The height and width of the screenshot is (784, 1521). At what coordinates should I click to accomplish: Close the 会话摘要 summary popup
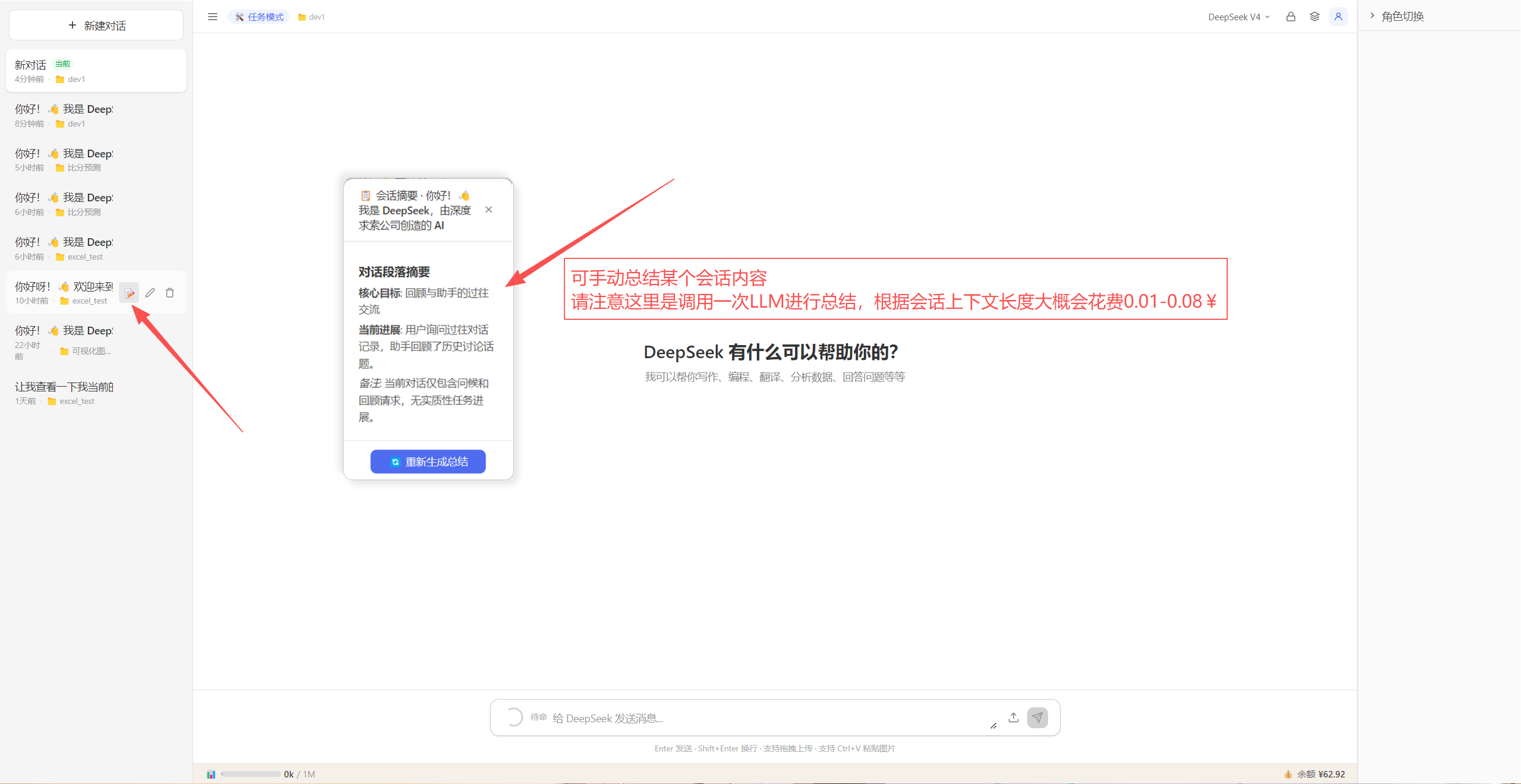[x=488, y=209]
